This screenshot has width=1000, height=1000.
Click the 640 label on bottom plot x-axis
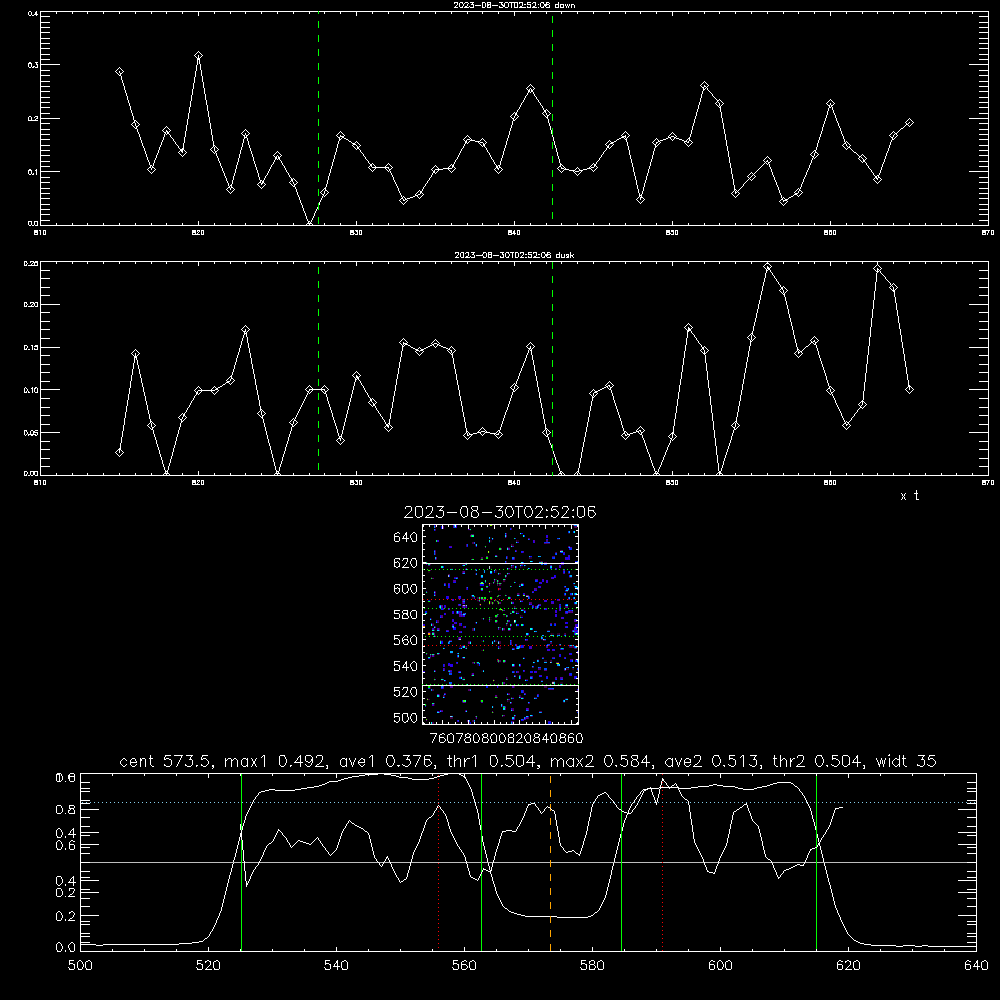976,966
